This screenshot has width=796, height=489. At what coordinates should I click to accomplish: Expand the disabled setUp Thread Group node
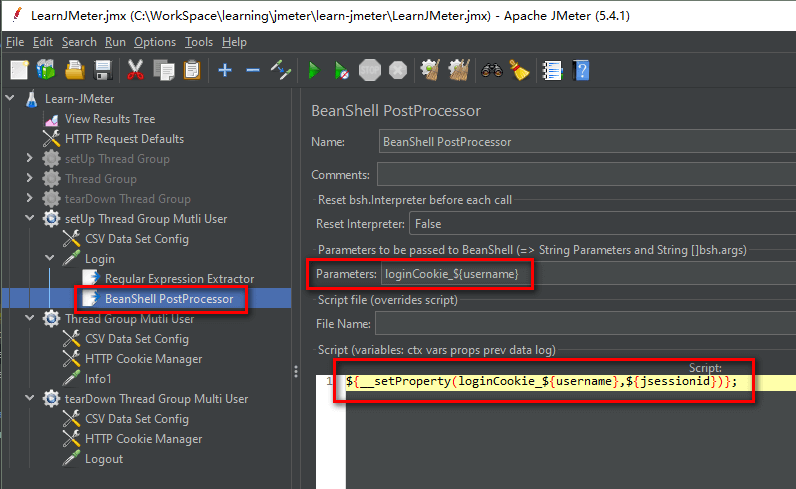[x=29, y=158]
